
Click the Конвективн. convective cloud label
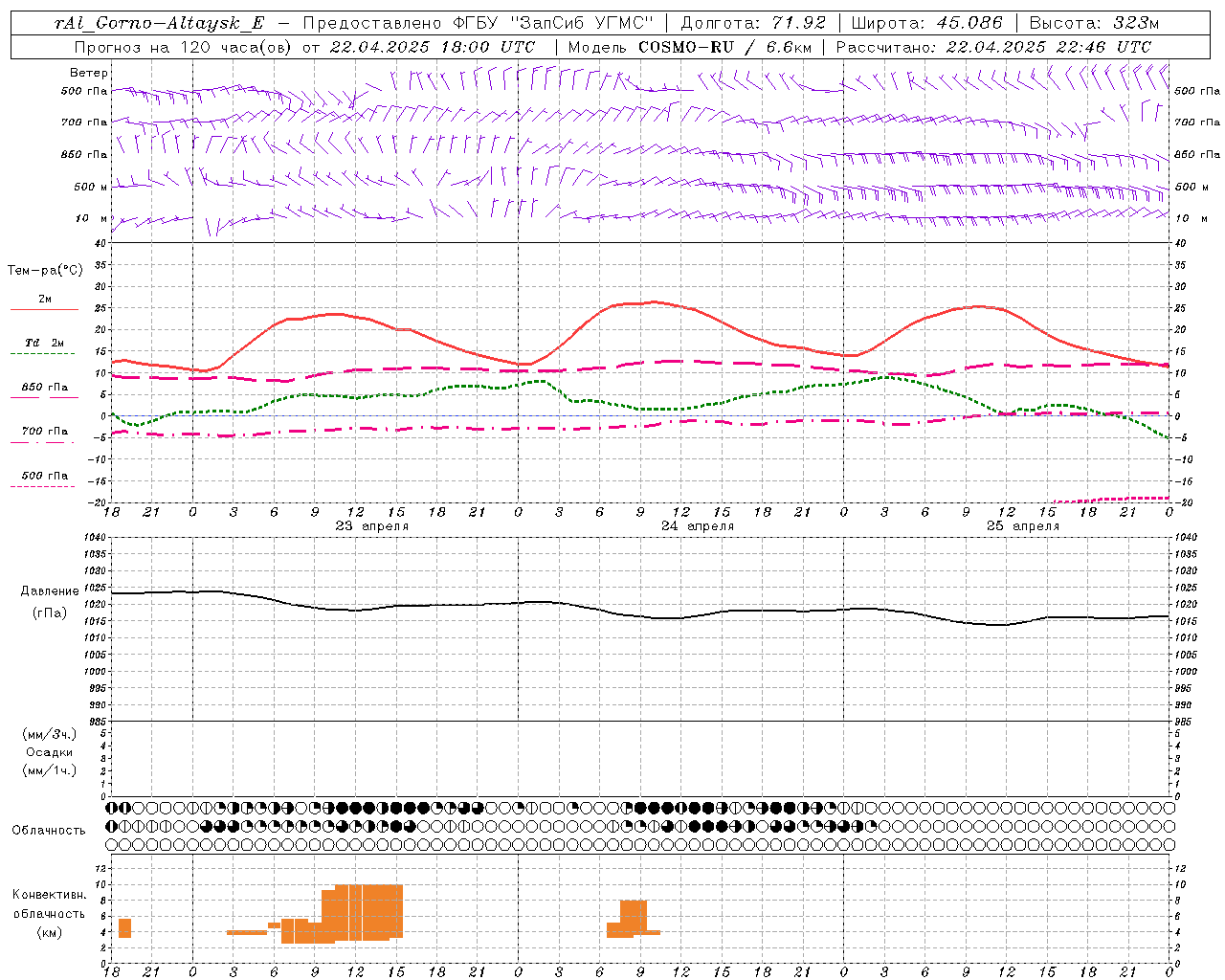pos(50,895)
